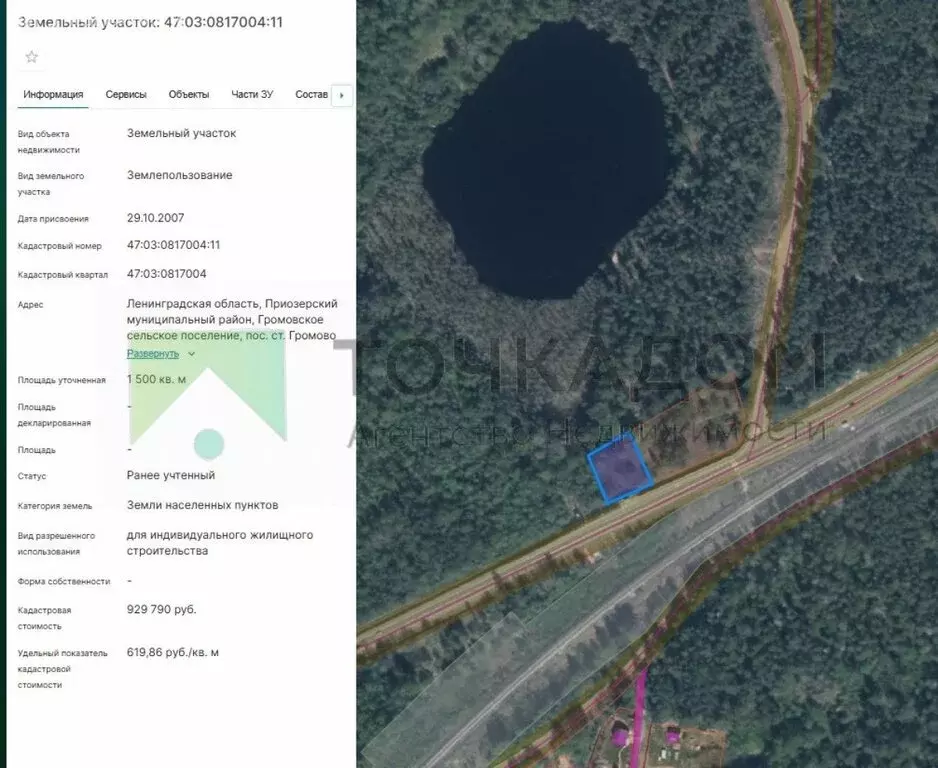Screen dimensions: 938x768
Task: Open the Объекты tab
Action: [x=189, y=95]
